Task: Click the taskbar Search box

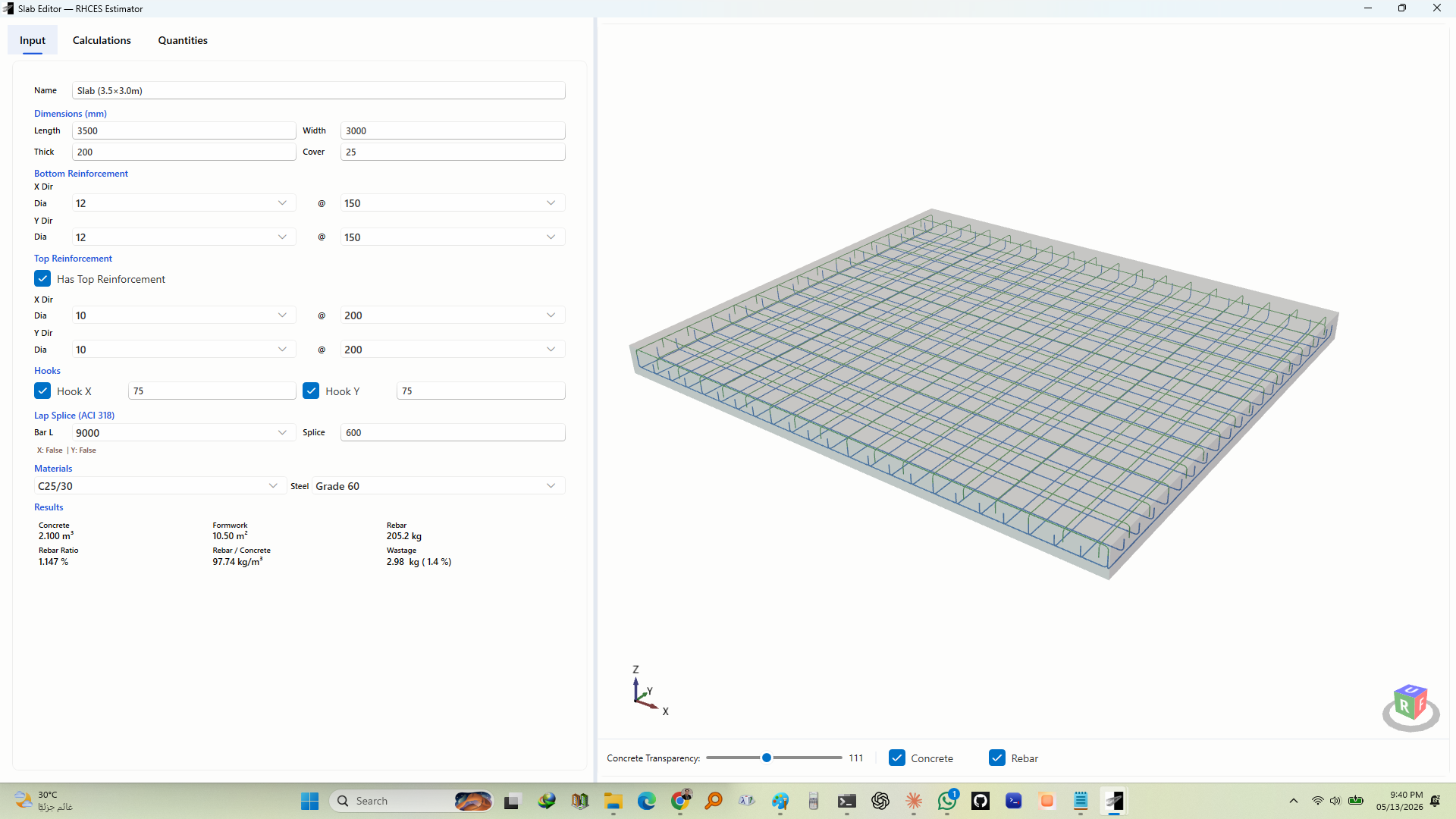Action: pos(413,801)
